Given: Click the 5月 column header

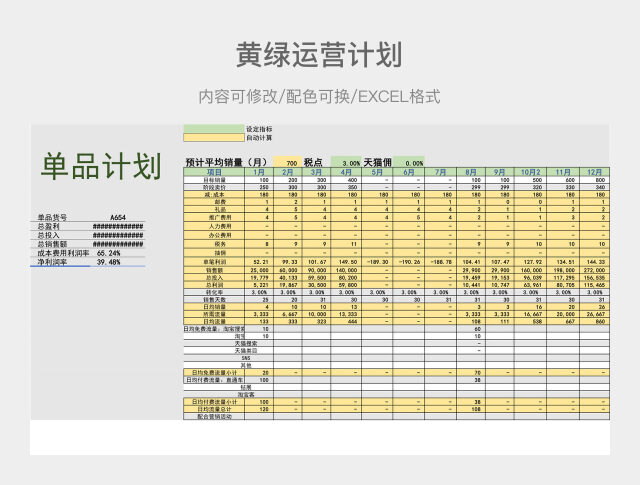Looking at the screenshot, I should [377, 172].
